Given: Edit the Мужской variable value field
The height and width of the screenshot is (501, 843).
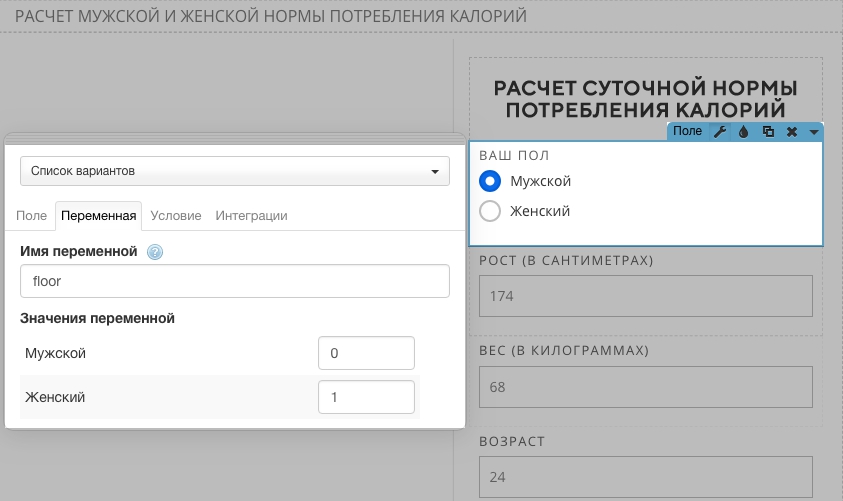Looking at the screenshot, I should (366, 353).
